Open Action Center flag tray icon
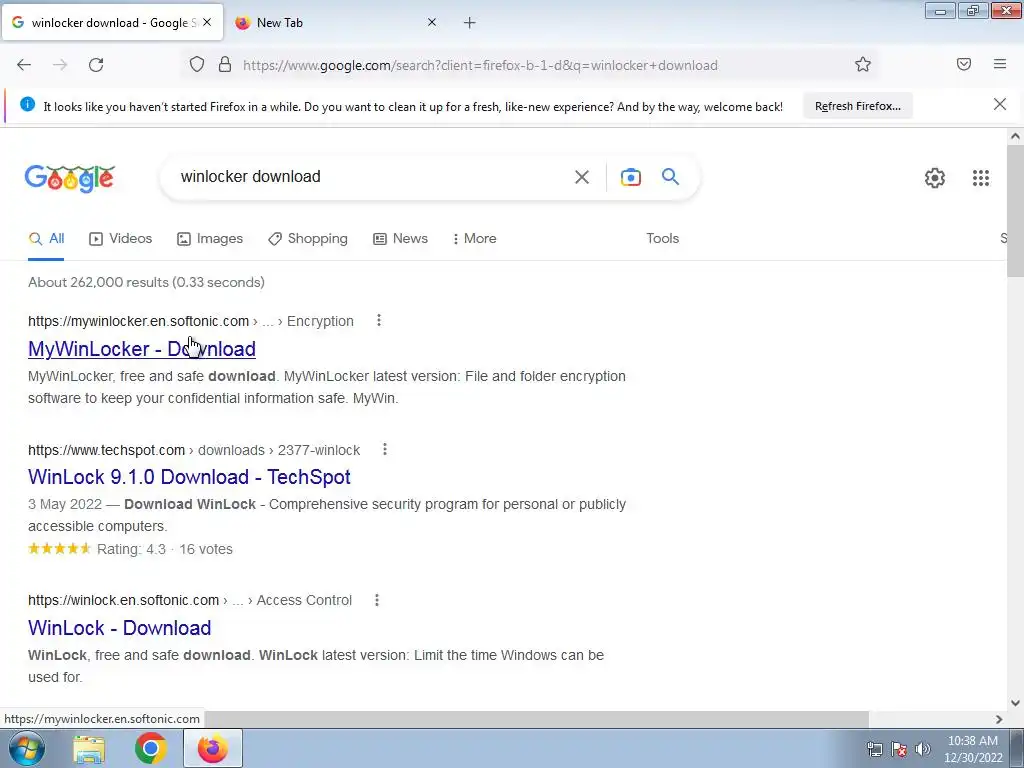 (x=899, y=749)
